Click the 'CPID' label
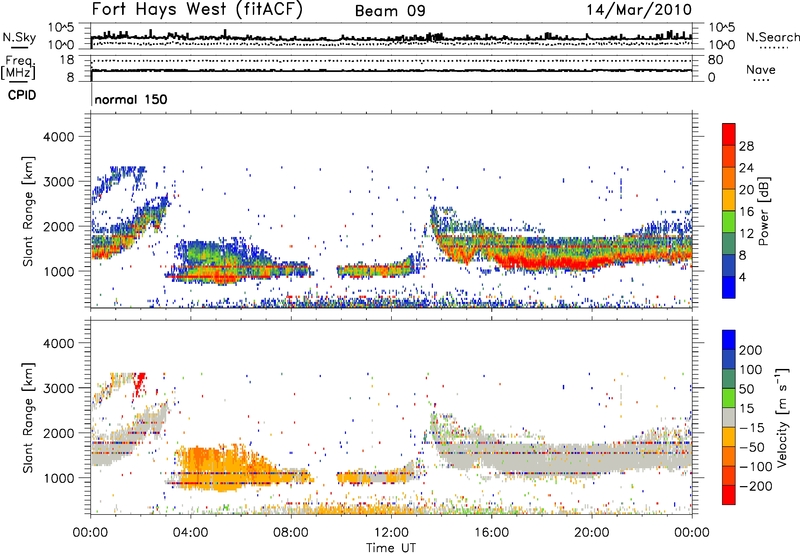The height and width of the screenshot is (554, 800). tap(22, 95)
